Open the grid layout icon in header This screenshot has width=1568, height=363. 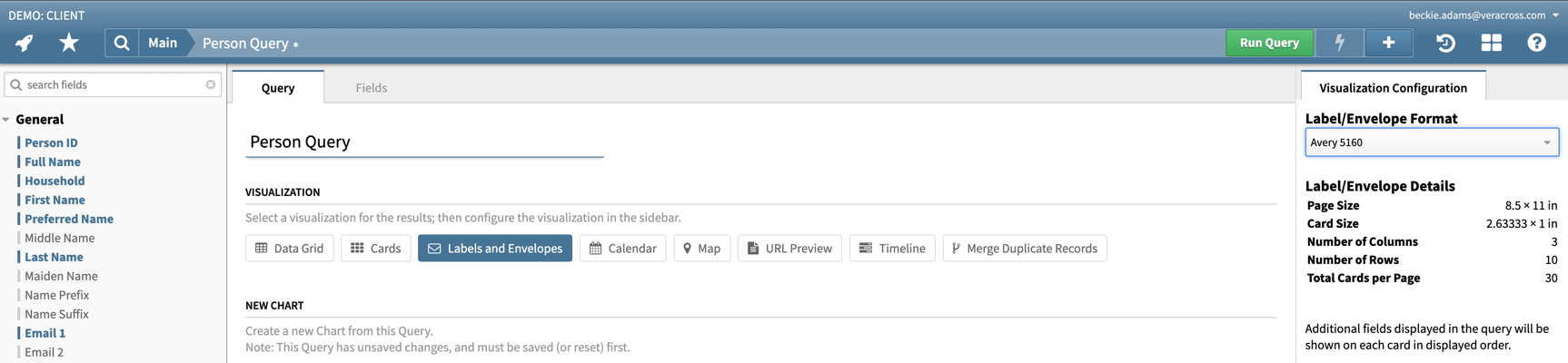click(x=1491, y=43)
